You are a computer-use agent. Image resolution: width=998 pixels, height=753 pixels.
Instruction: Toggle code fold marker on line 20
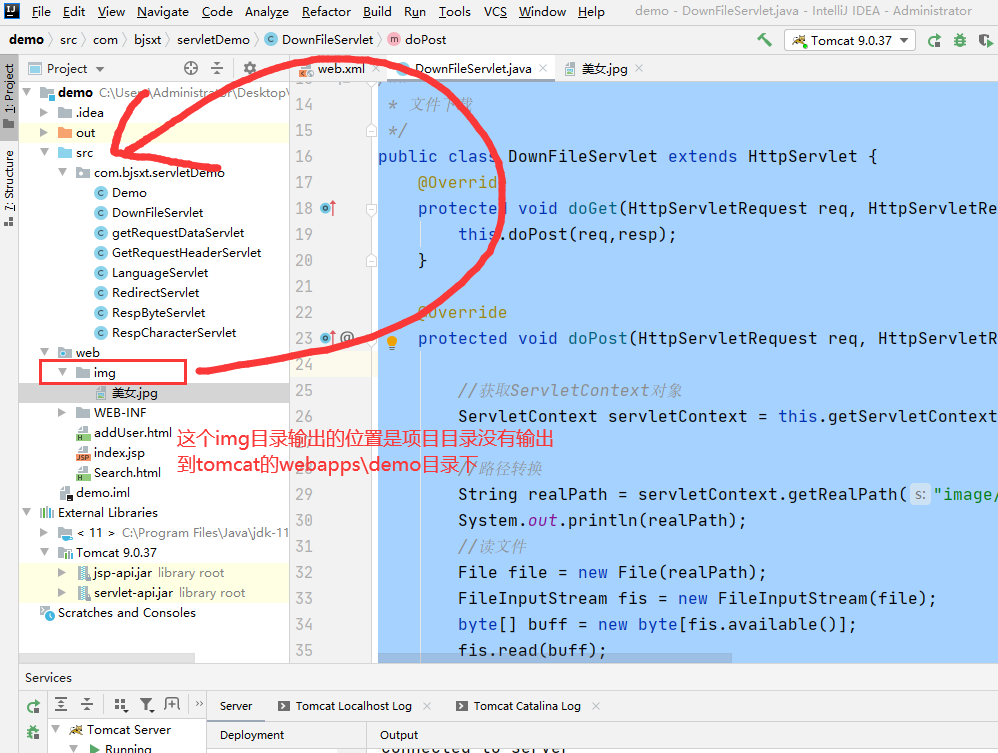point(371,260)
